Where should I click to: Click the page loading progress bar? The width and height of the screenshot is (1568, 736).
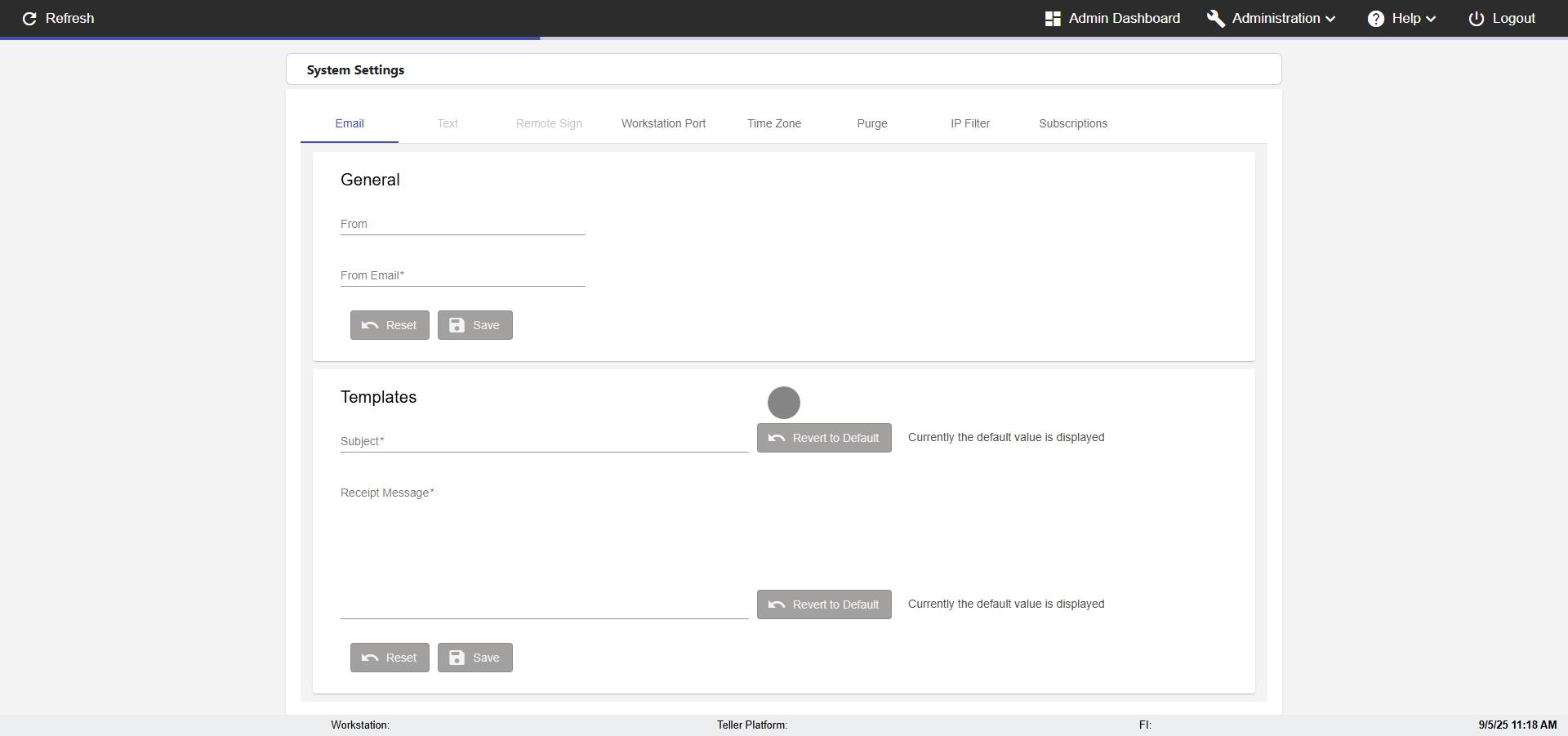pos(784,38)
